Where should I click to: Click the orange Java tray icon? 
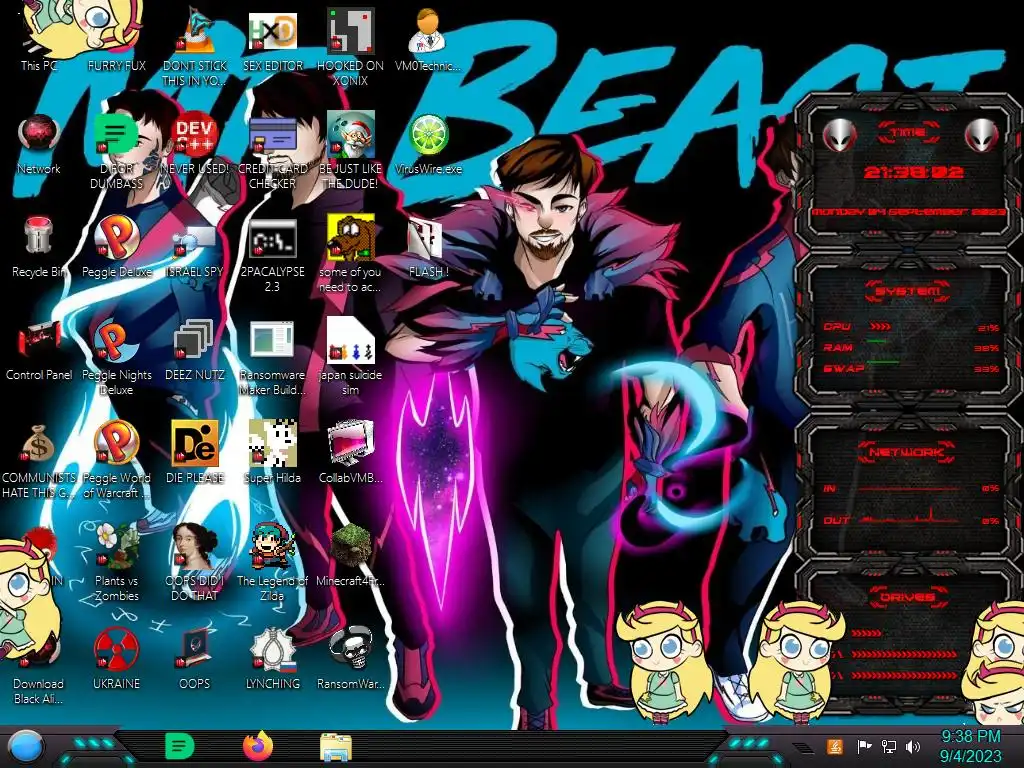pos(835,746)
